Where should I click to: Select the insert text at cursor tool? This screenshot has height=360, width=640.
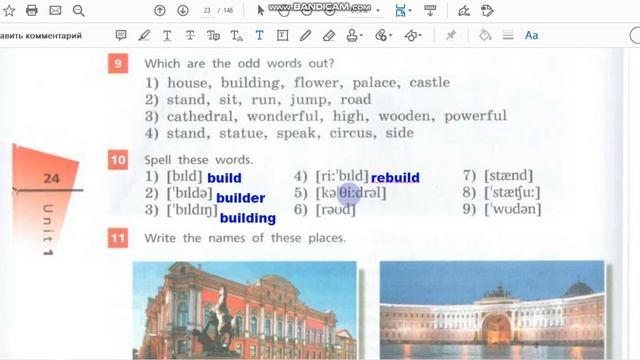(236, 36)
